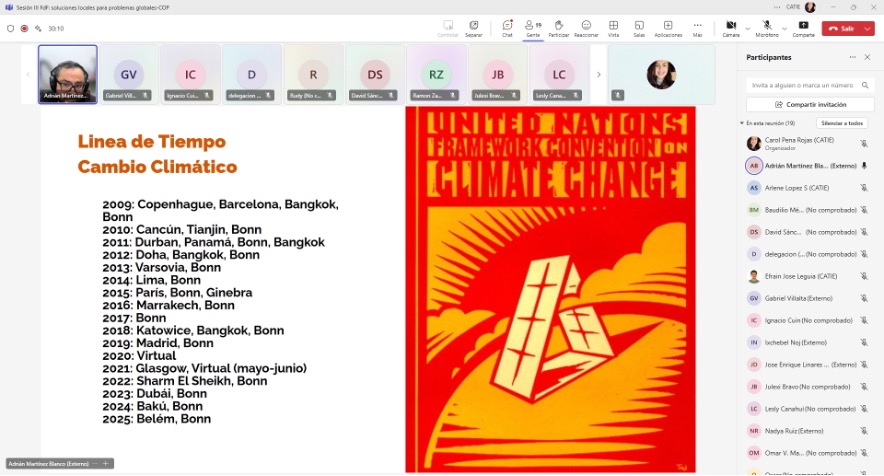Image resolution: width=884 pixels, height=476 pixels.
Task: Open the Salas breakout rooms
Action: pos(639,28)
